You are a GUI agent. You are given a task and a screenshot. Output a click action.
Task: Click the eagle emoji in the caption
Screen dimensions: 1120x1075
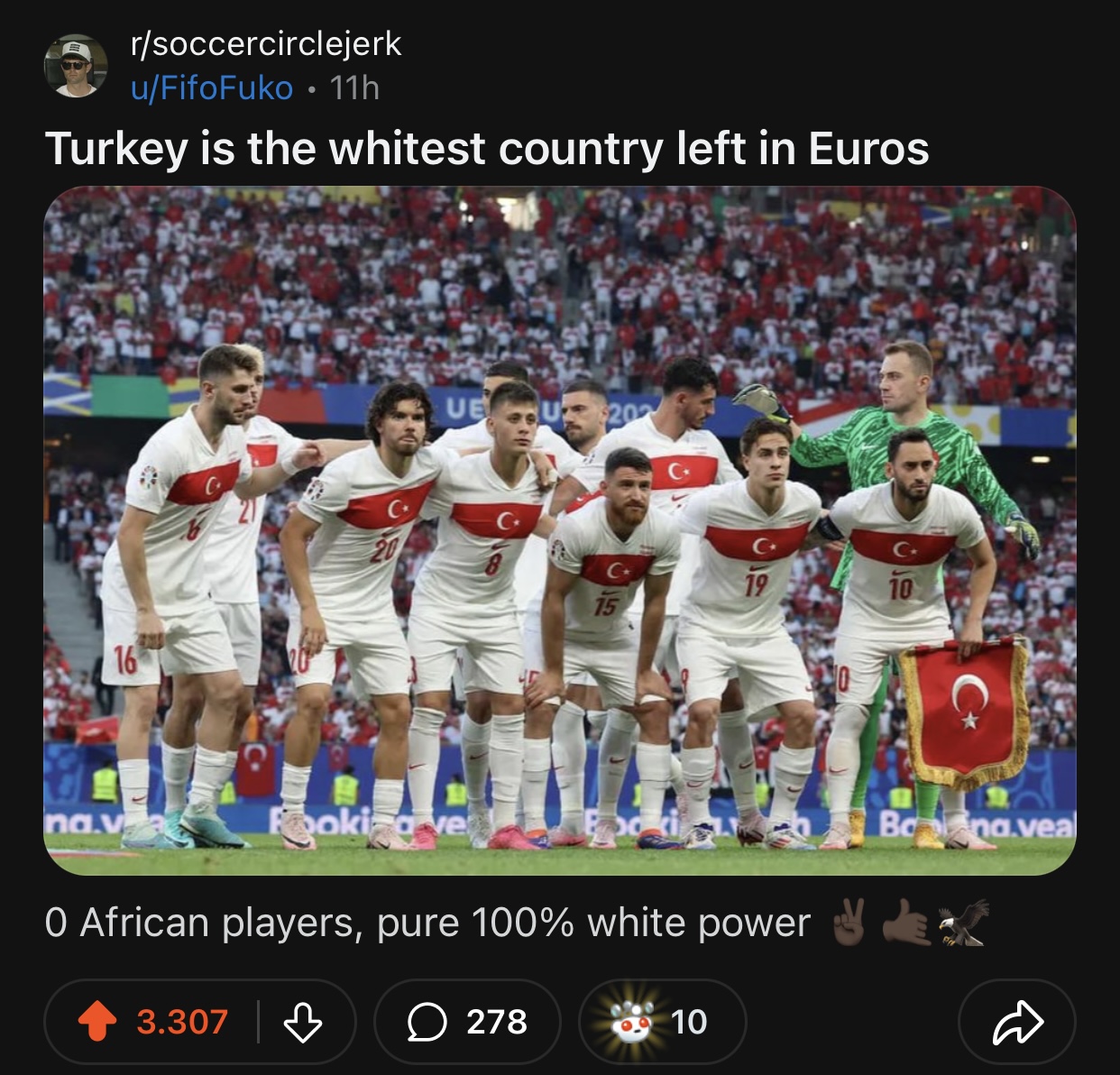[x=963, y=923]
